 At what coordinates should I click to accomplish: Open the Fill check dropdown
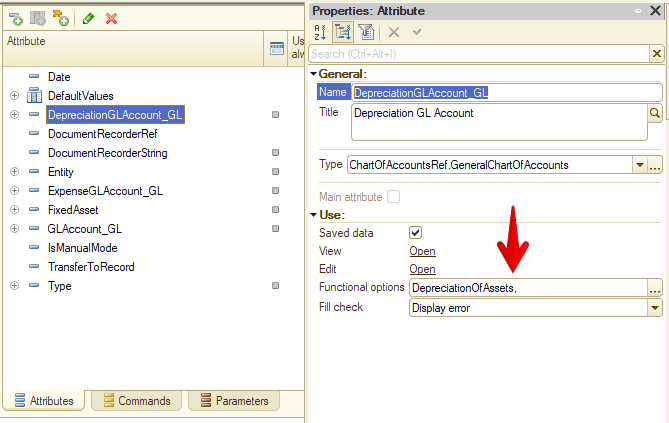(654, 308)
